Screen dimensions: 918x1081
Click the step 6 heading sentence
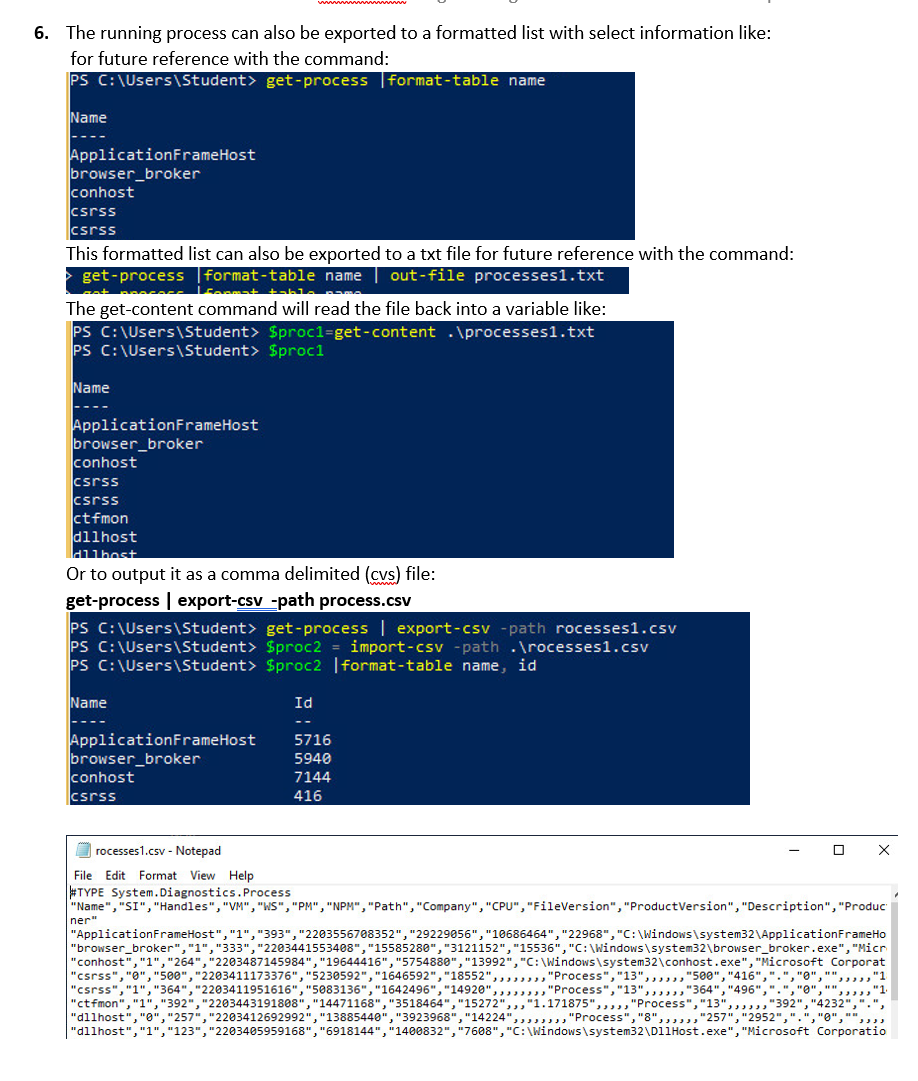[x=418, y=32]
